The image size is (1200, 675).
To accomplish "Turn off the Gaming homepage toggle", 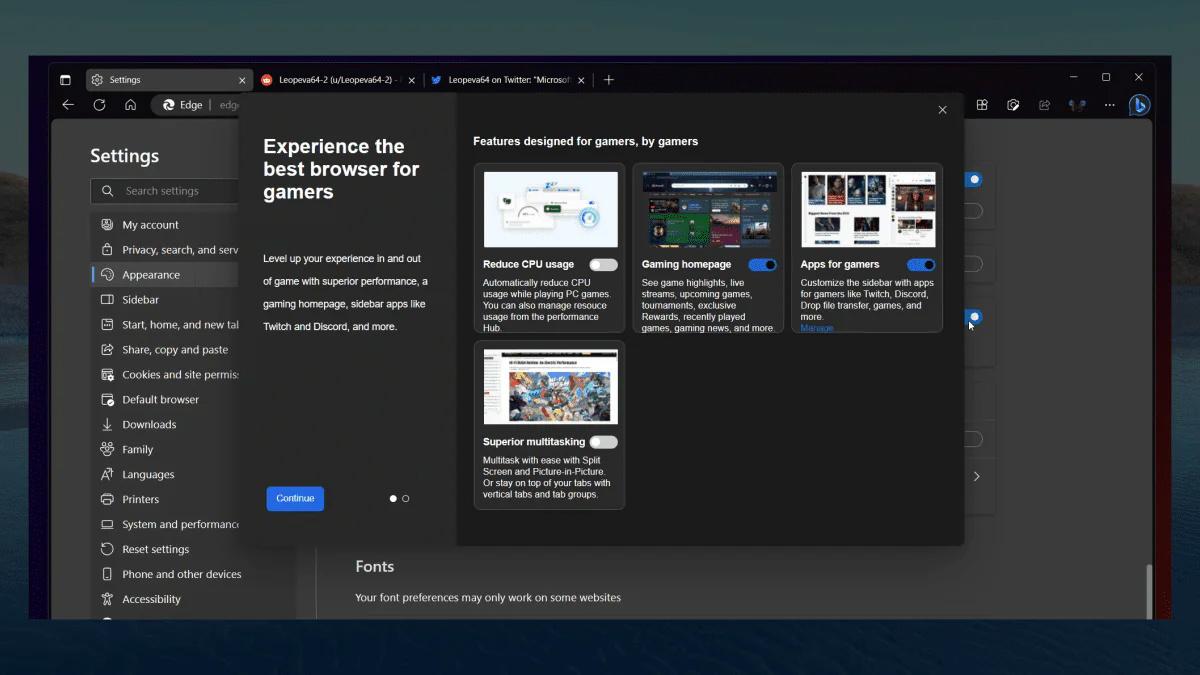I will point(763,264).
